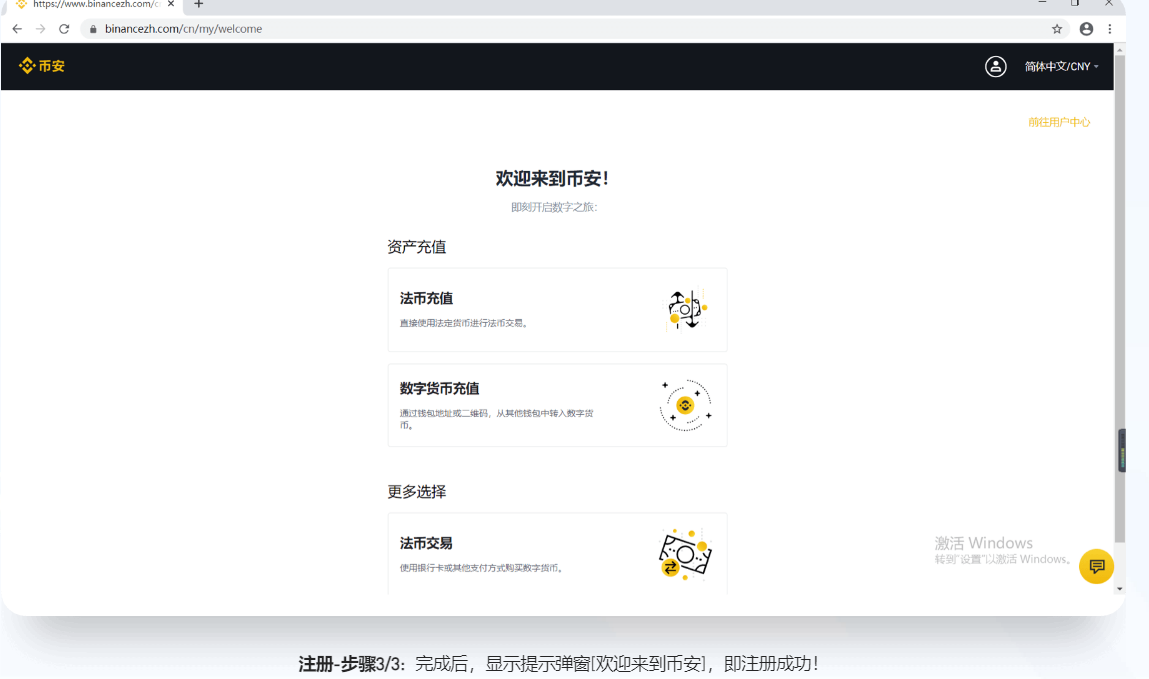Click the fiat trading banknote icon
The width and height of the screenshot is (1149, 679).
684,555
